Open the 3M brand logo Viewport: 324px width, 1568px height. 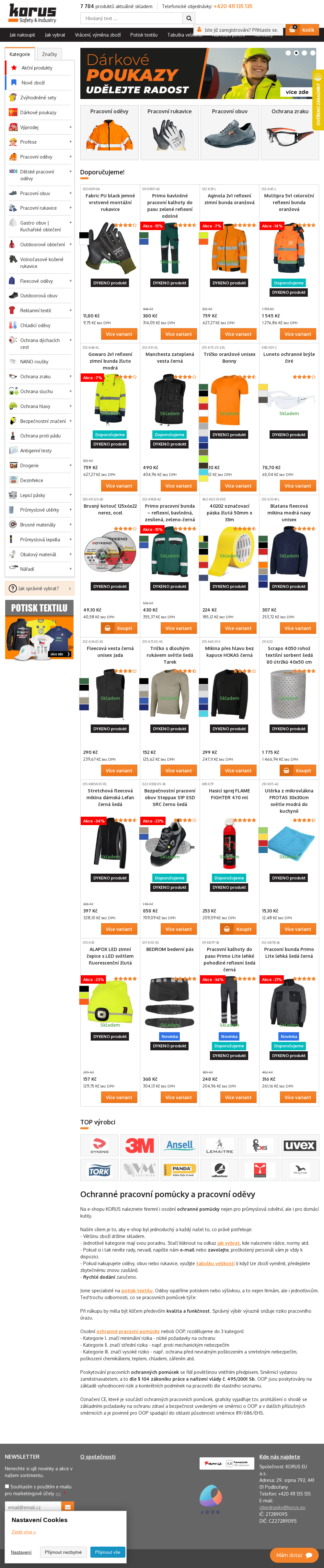pyautogui.click(x=139, y=1145)
